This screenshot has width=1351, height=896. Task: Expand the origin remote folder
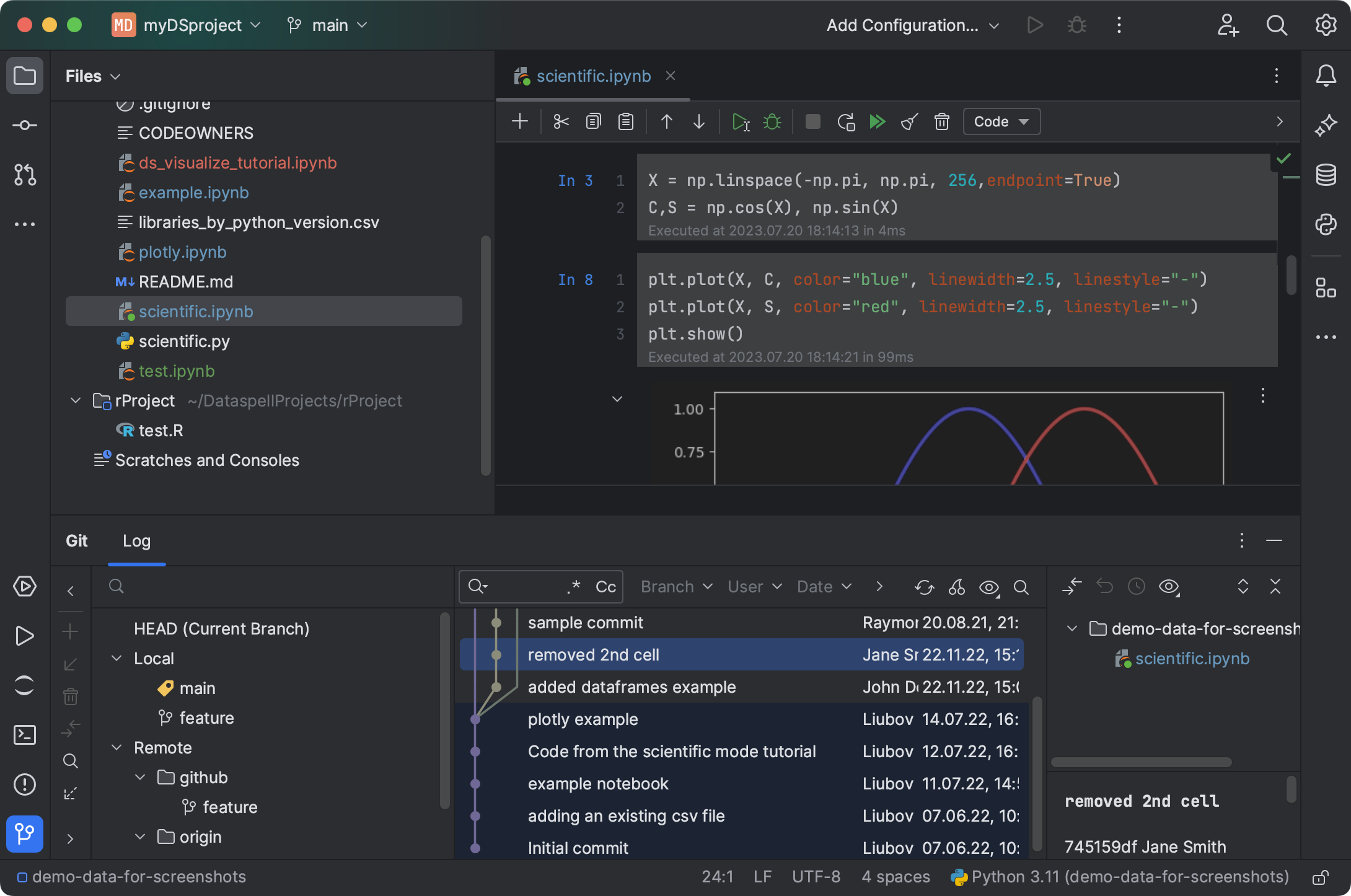coord(139,837)
